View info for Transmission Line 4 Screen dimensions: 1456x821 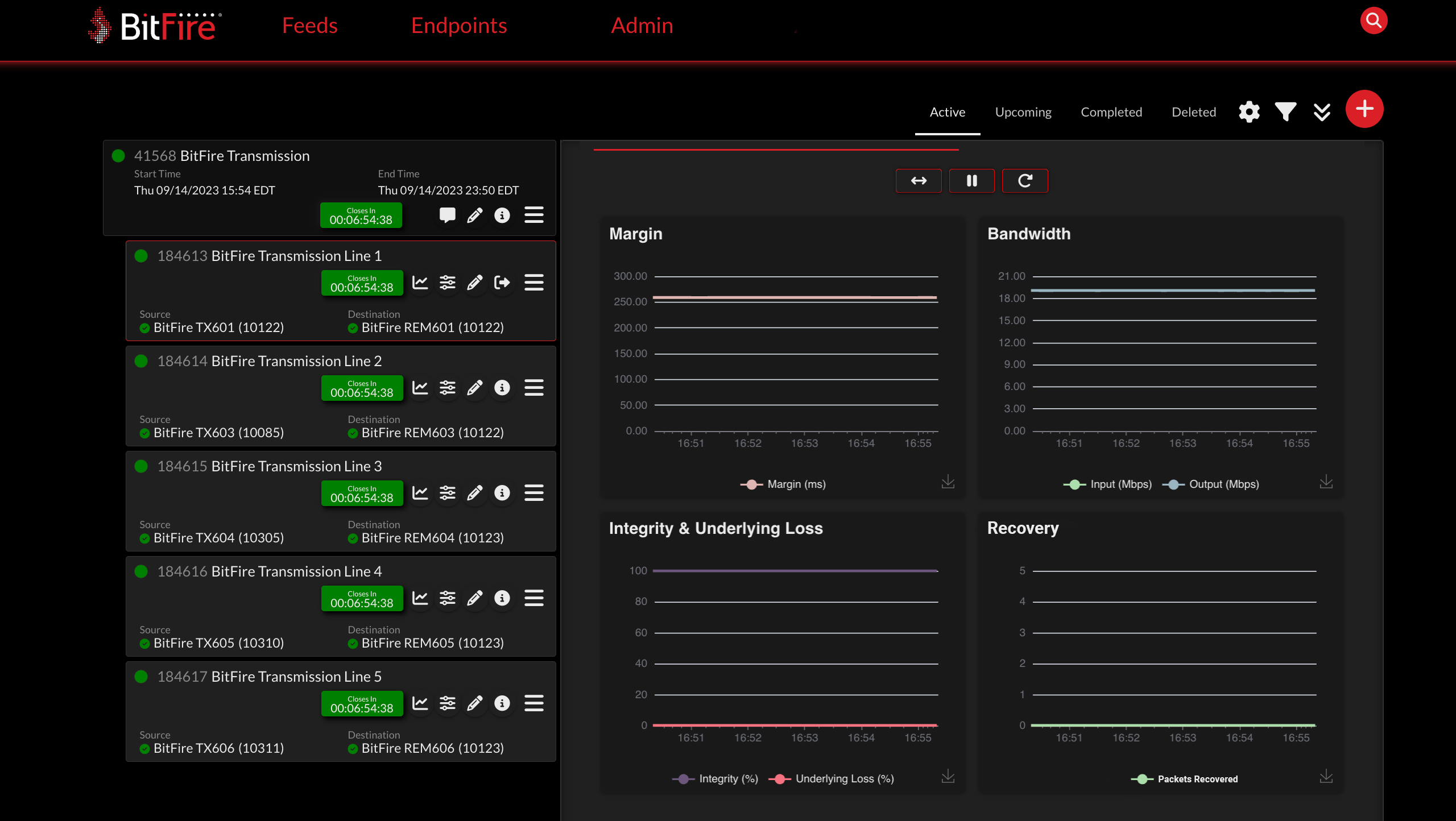tap(502, 598)
